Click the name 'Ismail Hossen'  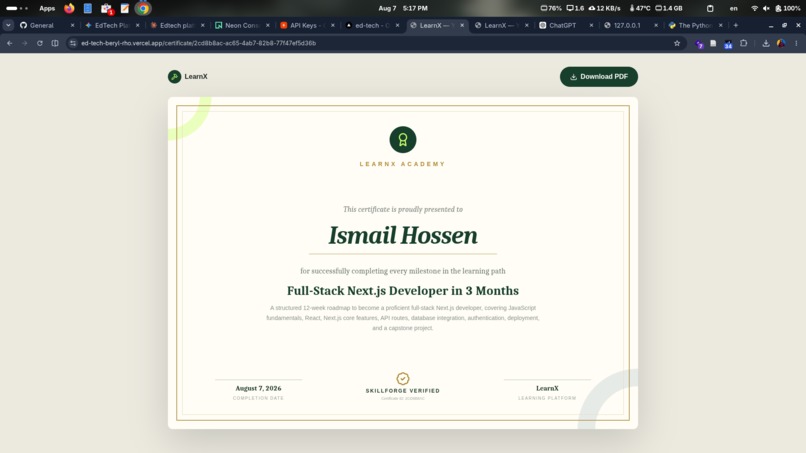pos(402,235)
